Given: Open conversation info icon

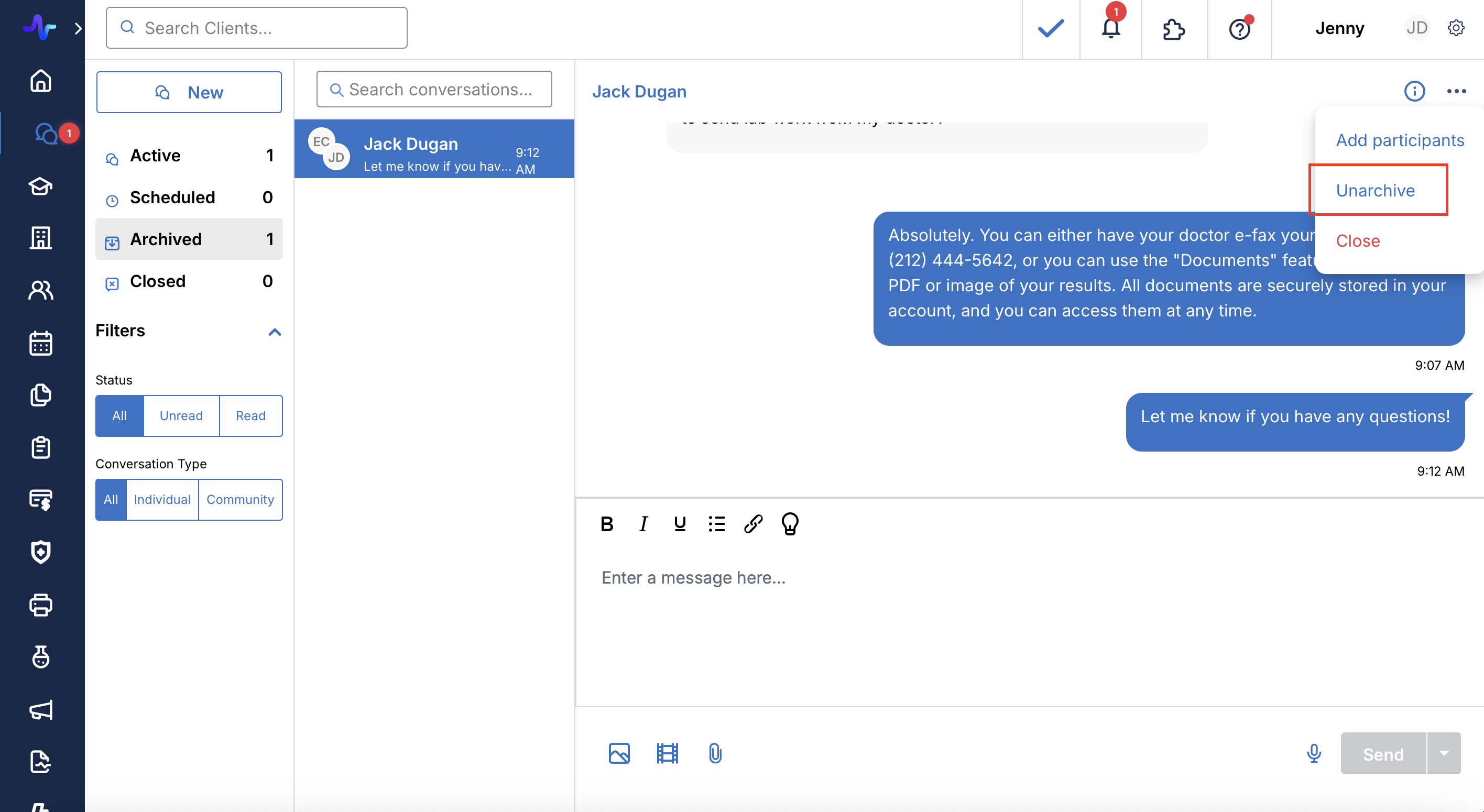Looking at the screenshot, I should [1414, 91].
